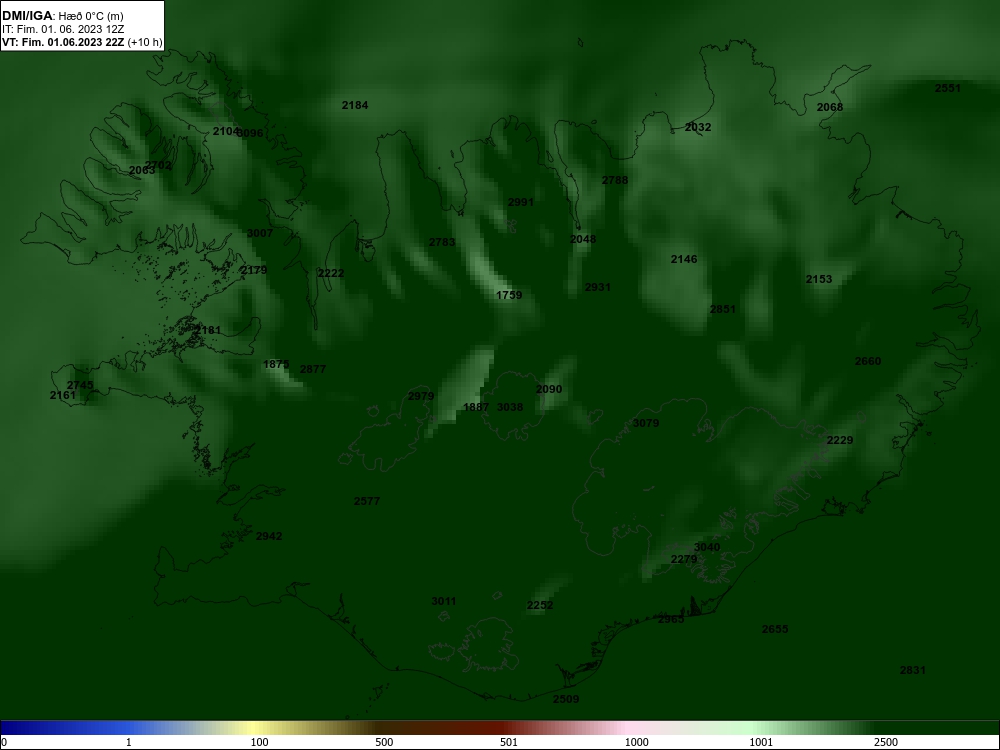
Task: Click the color bar label '501'
Action: pos(509,742)
